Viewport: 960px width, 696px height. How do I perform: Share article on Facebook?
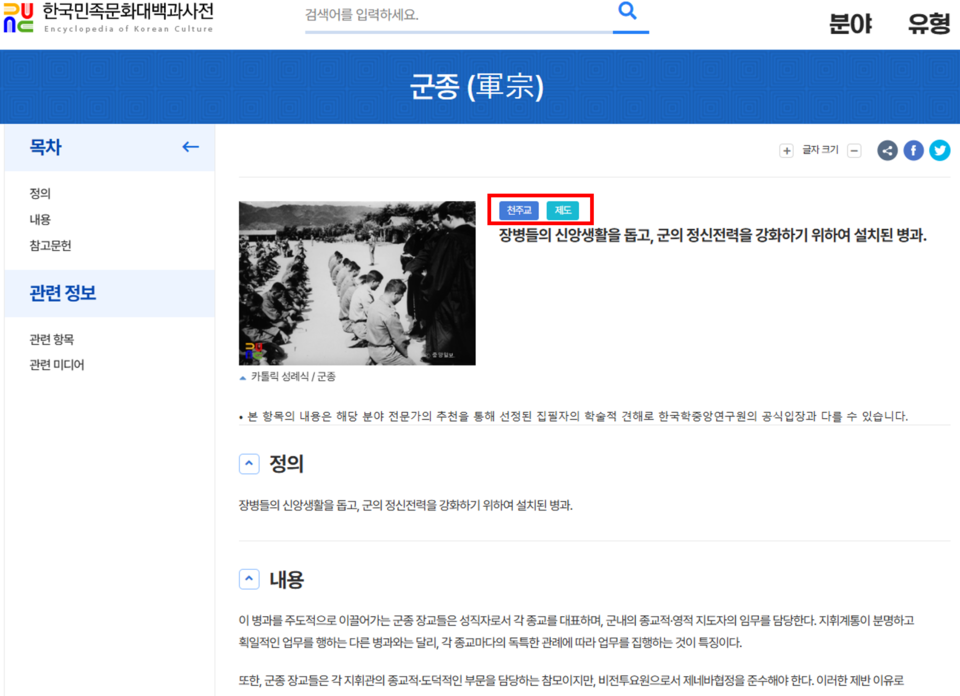[913, 151]
